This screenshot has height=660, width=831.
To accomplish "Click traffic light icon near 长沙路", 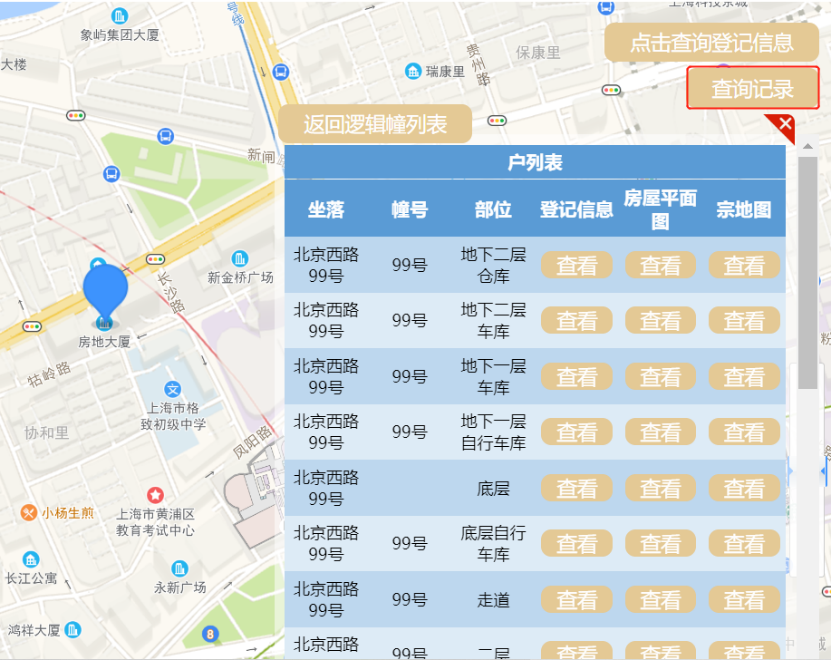I will (155, 259).
